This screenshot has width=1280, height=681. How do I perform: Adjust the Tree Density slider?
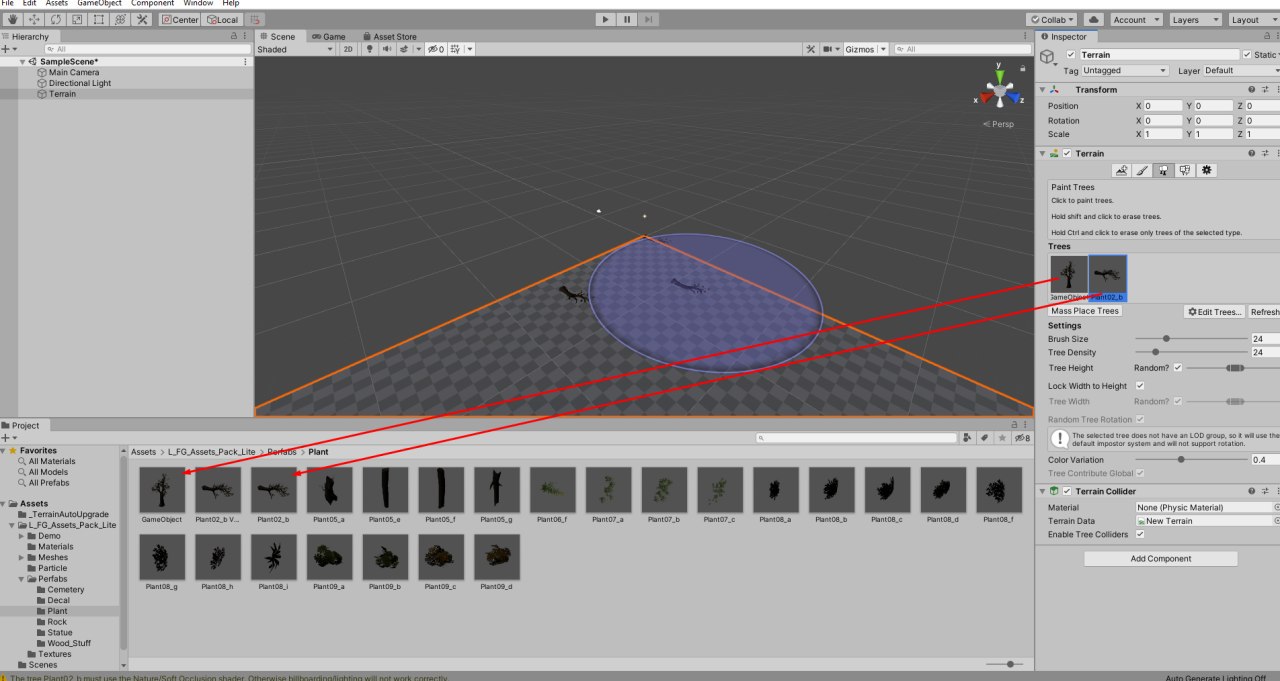(1191, 352)
